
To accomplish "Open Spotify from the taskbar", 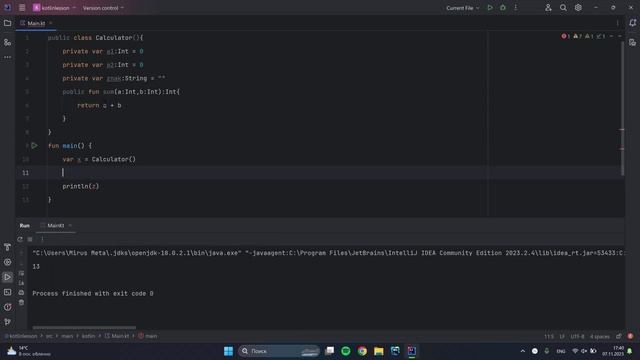I will point(346,351).
